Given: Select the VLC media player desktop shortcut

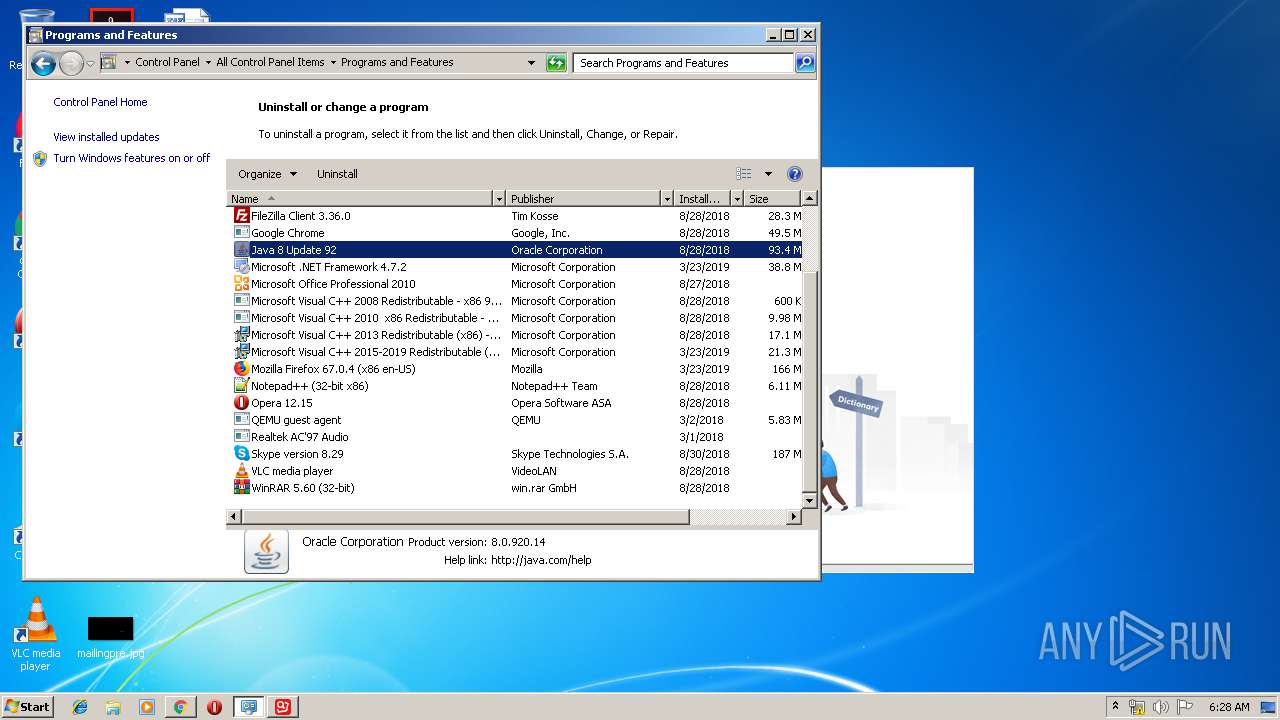Looking at the screenshot, I should (x=35, y=634).
